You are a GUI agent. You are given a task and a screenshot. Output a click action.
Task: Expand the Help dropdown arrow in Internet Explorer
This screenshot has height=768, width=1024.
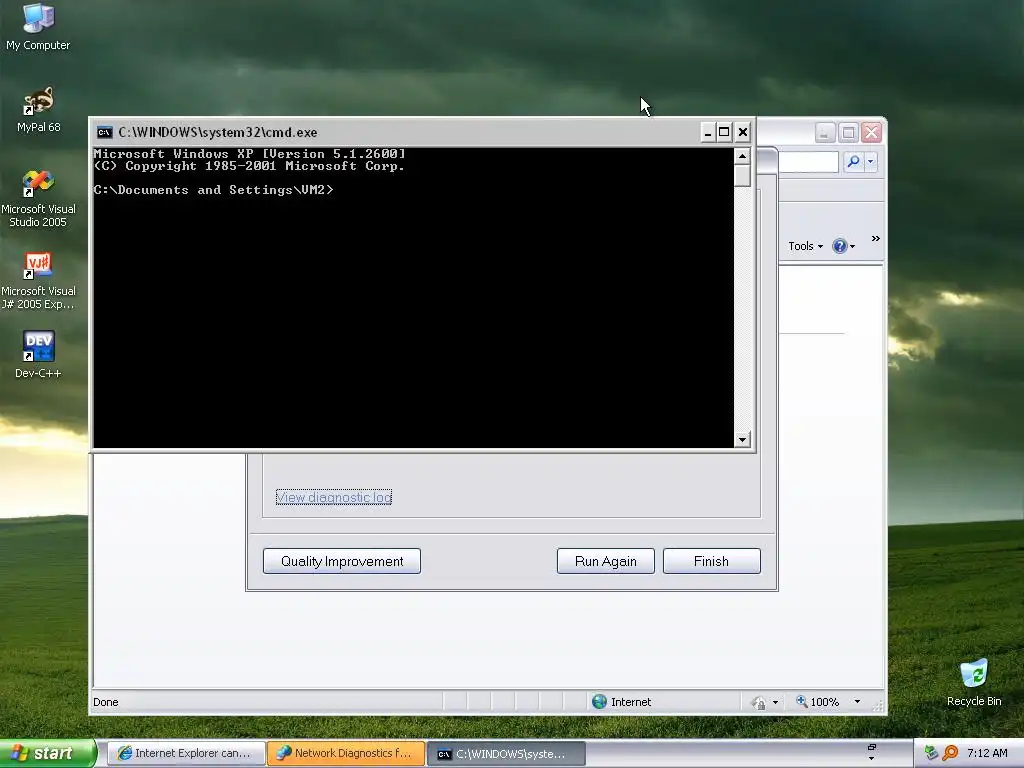pos(852,246)
